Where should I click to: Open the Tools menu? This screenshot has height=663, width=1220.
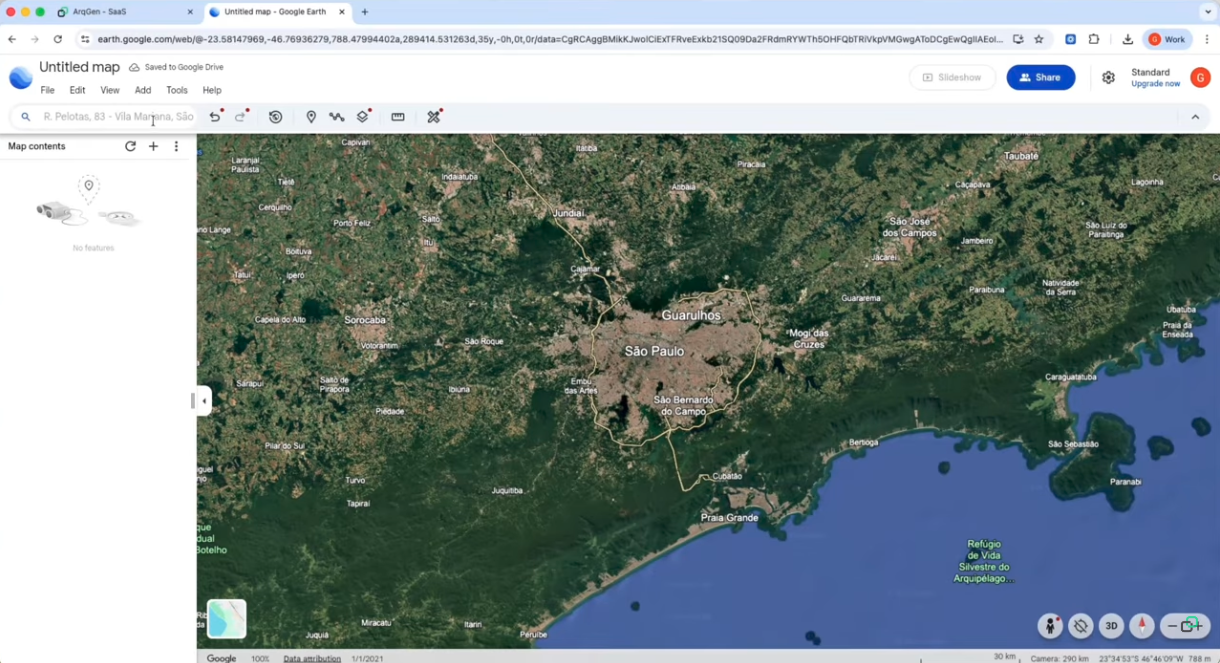point(177,90)
